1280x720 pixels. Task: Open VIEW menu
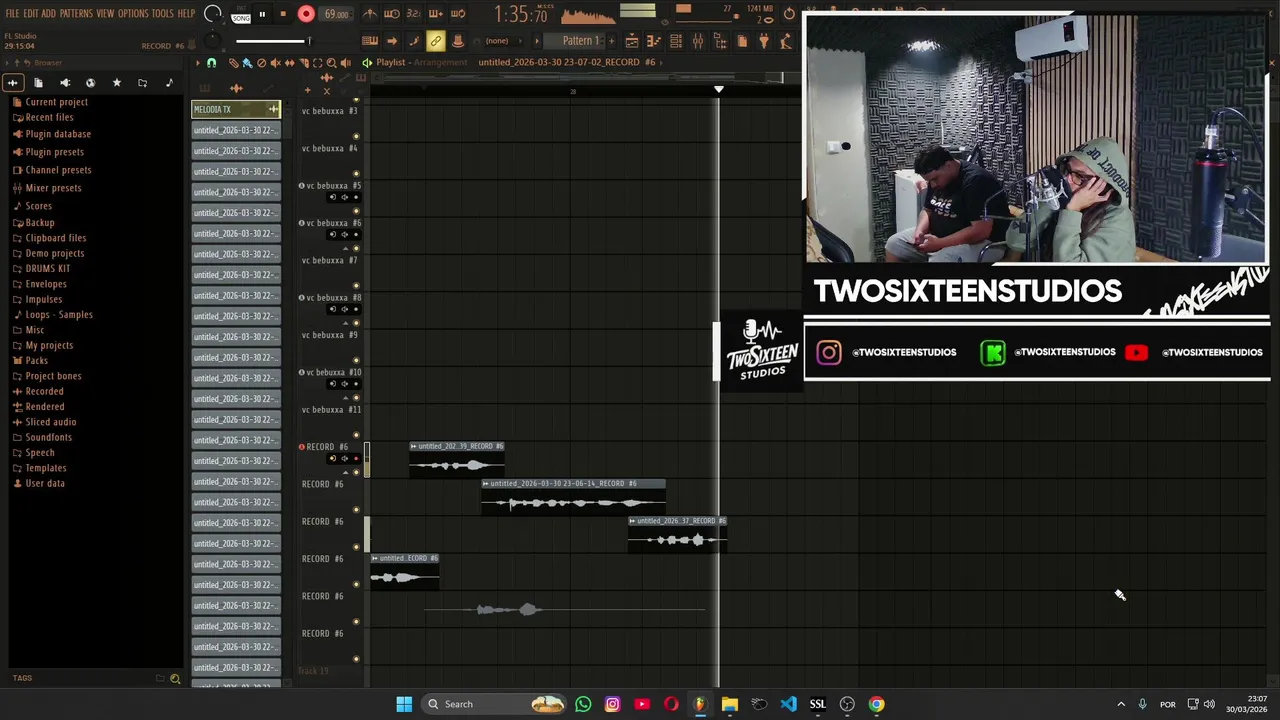(x=105, y=13)
